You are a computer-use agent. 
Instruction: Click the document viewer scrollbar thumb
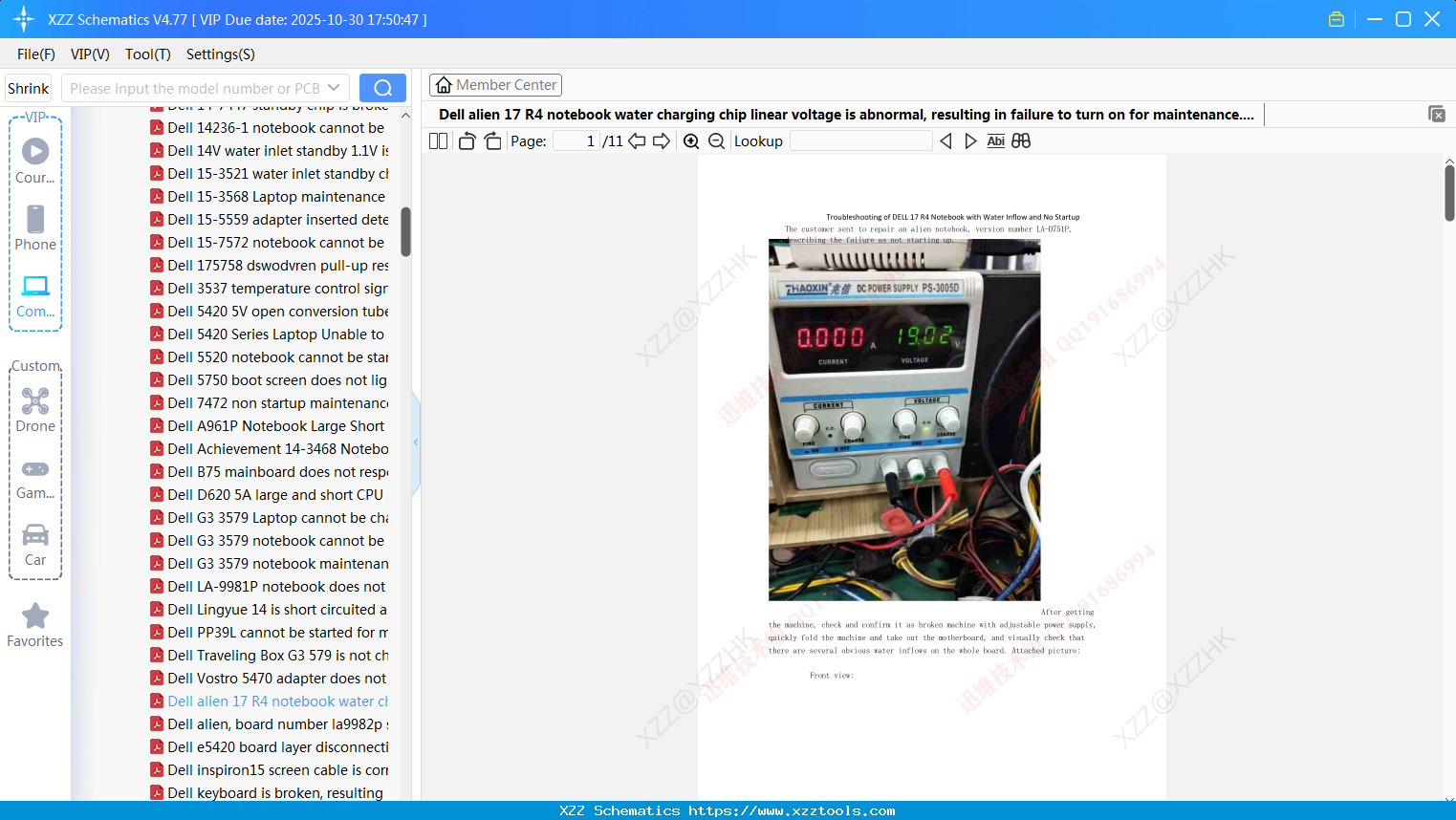[1449, 193]
